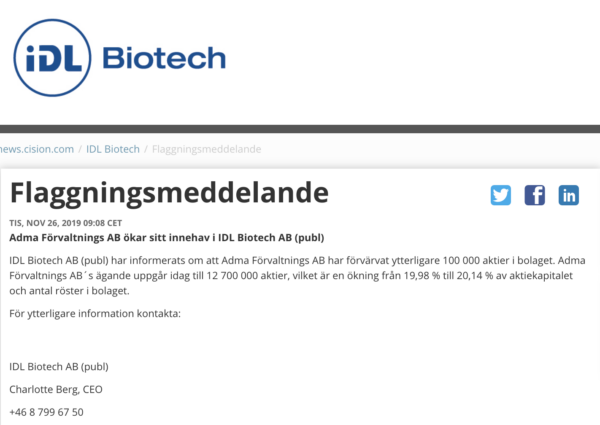This screenshot has width=600, height=425.
Task: Click the Twitter share icon
Action: [501, 196]
